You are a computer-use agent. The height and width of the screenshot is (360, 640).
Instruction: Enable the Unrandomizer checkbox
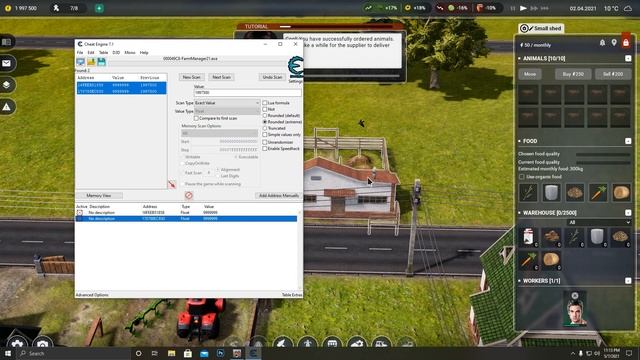tap(264, 142)
